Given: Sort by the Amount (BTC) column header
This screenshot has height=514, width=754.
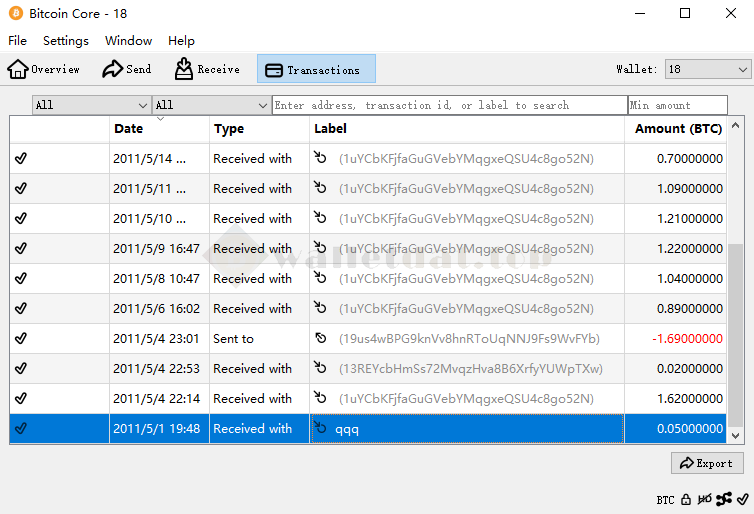Looking at the screenshot, I should click(678, 129).
